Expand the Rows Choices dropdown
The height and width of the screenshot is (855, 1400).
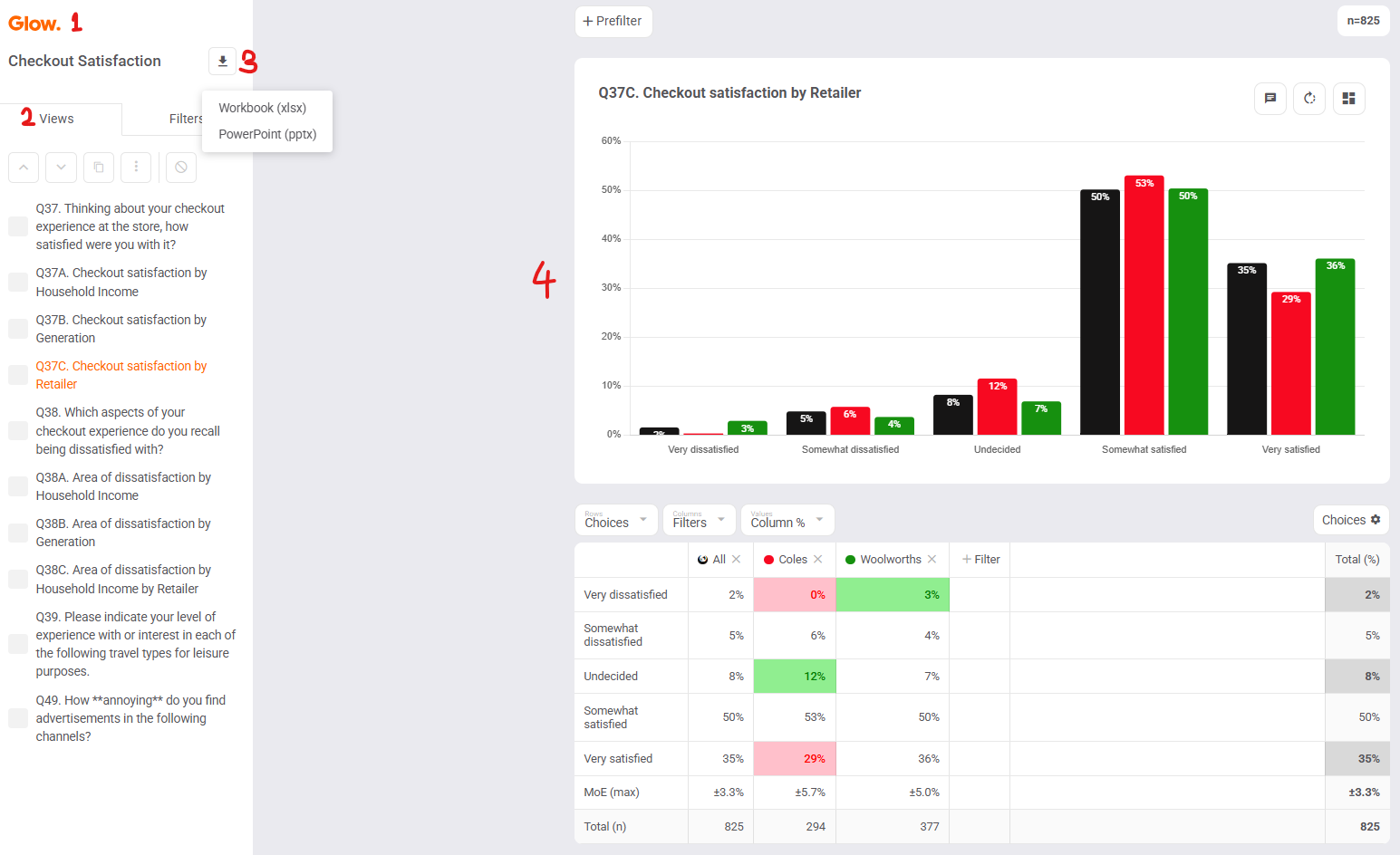616,520
